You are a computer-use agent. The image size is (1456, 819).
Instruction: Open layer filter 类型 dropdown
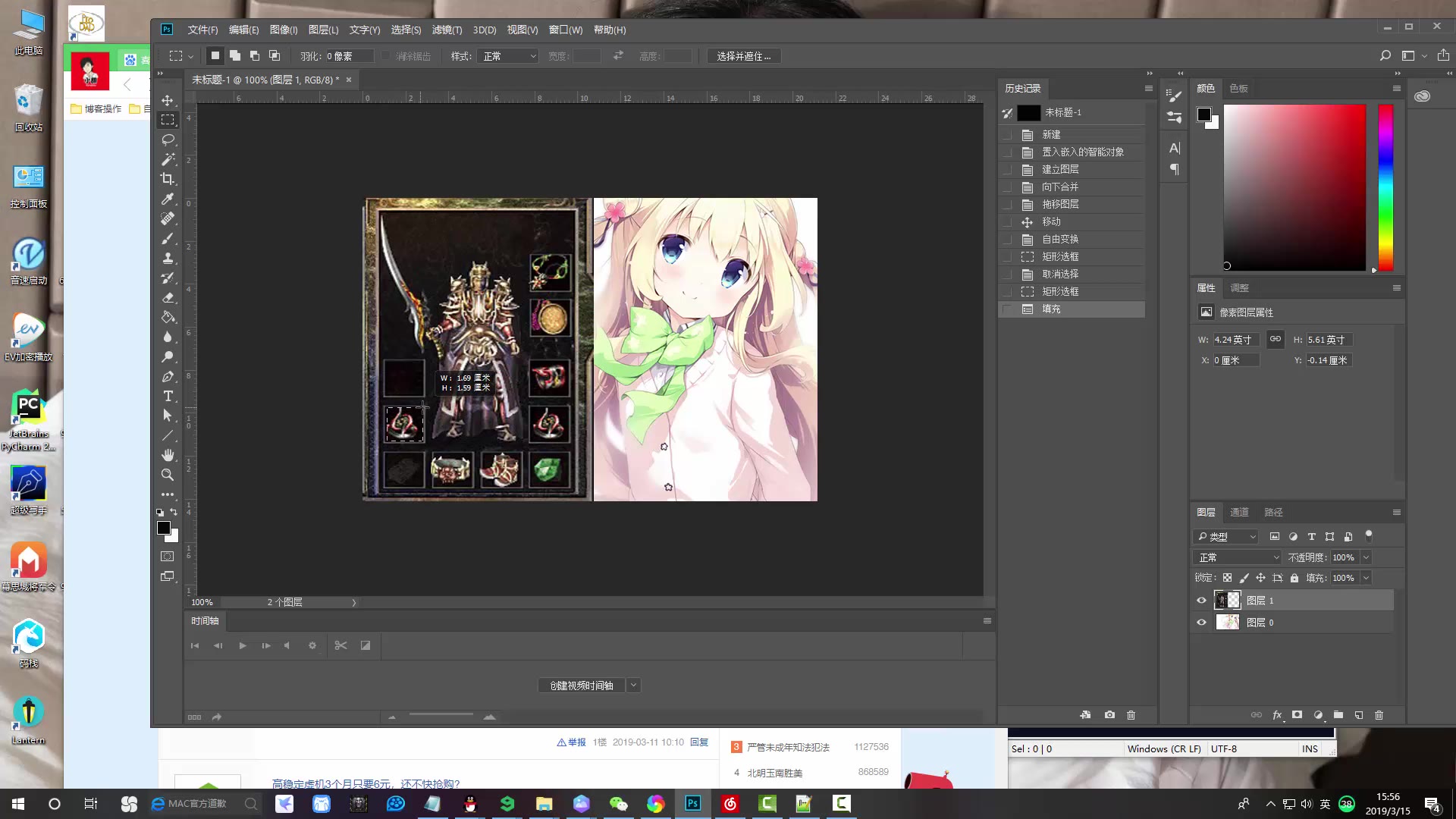[x=1226, y=537]
